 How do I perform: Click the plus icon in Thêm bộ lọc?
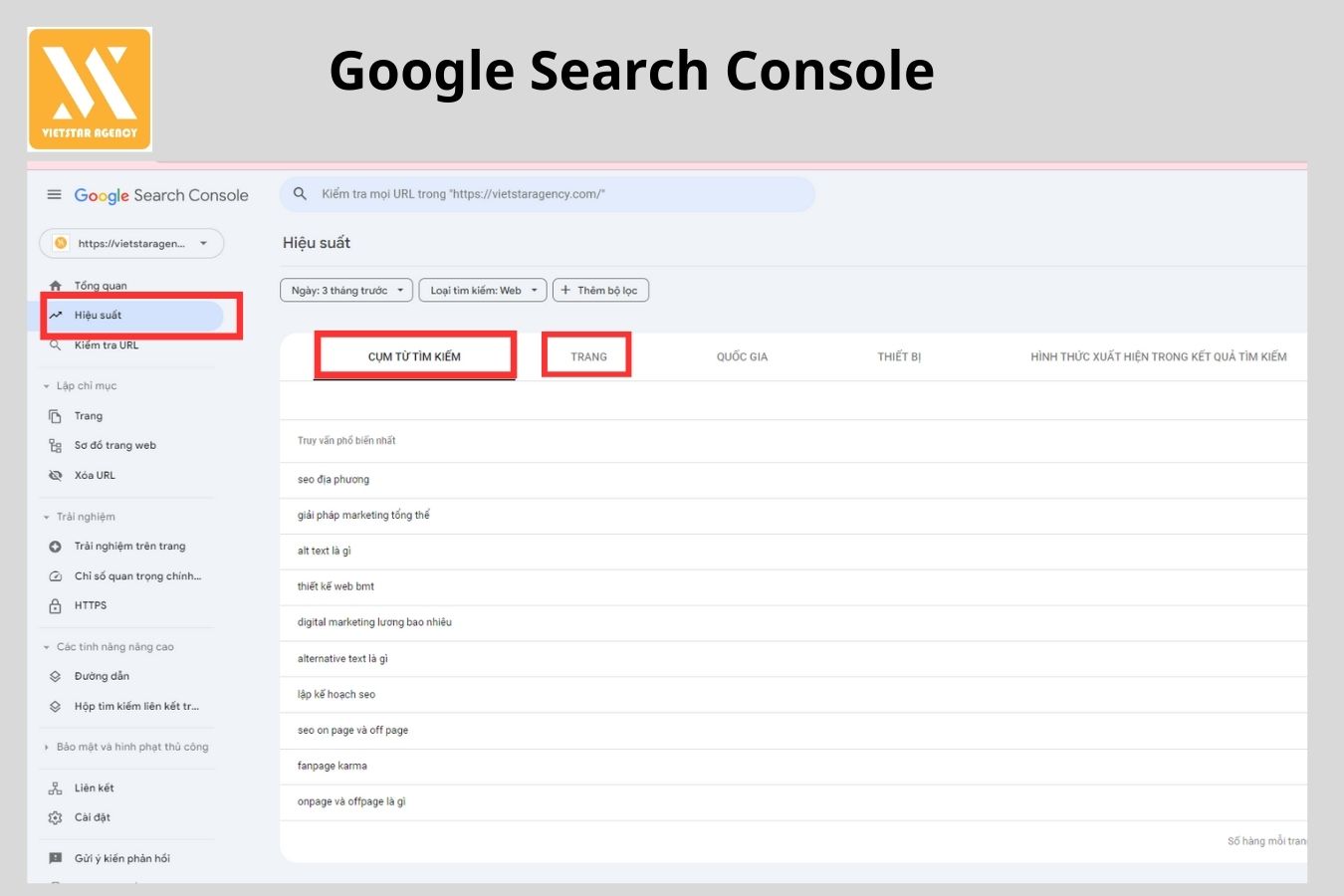(x=565, y=291)
